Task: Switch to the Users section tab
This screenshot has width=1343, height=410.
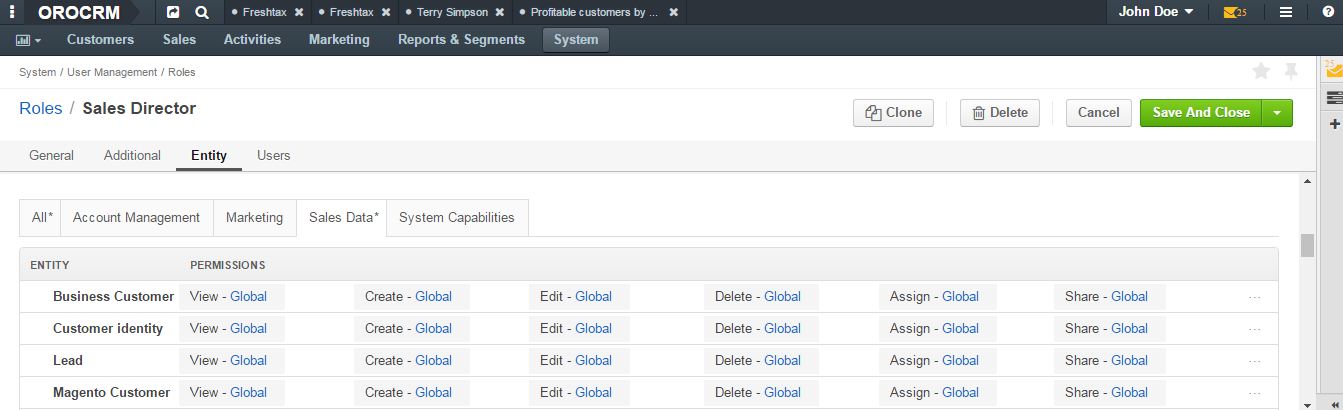Action: click(x=273, y=156)
